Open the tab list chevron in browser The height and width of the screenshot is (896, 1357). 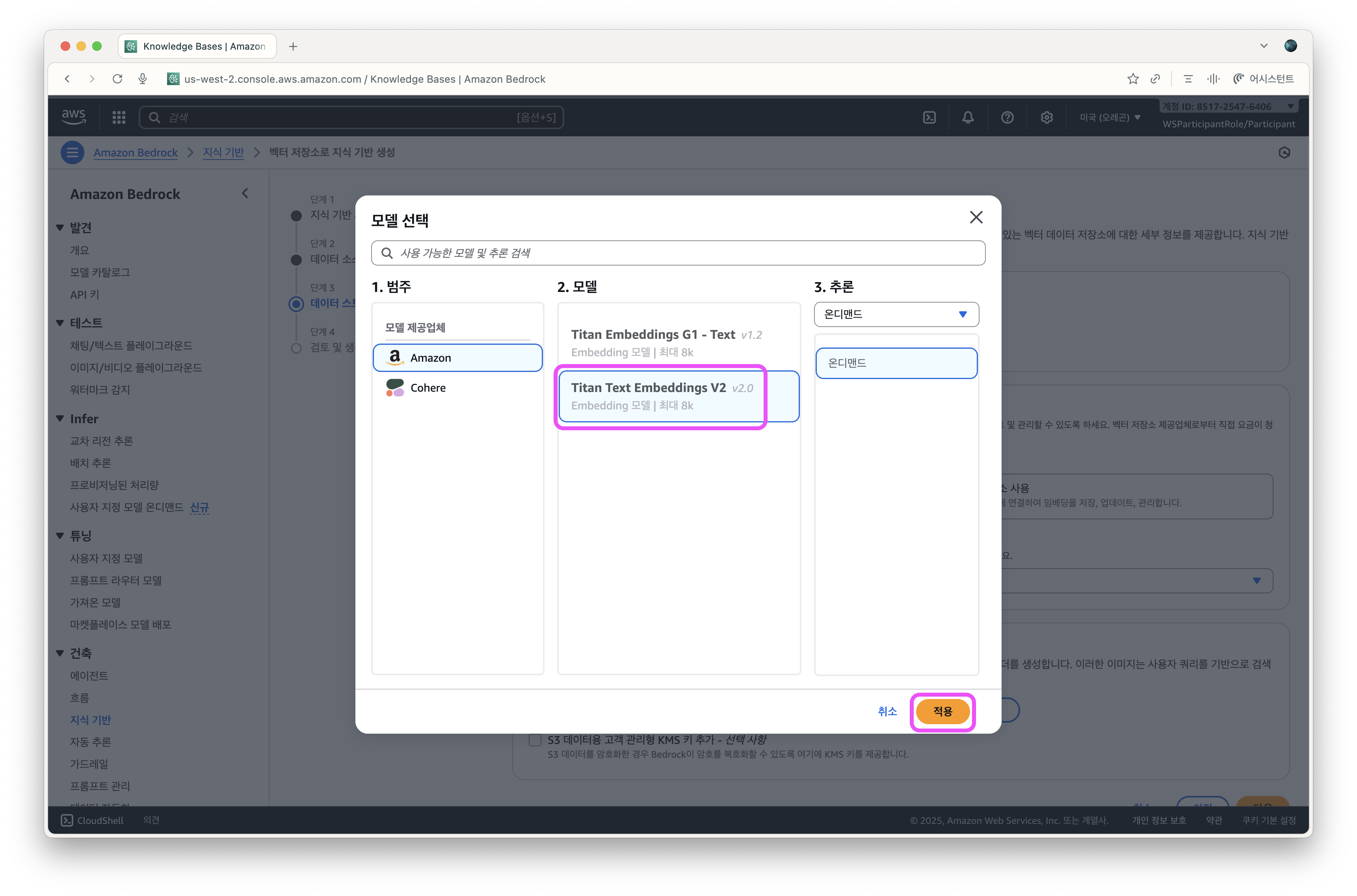point(1264,46)
